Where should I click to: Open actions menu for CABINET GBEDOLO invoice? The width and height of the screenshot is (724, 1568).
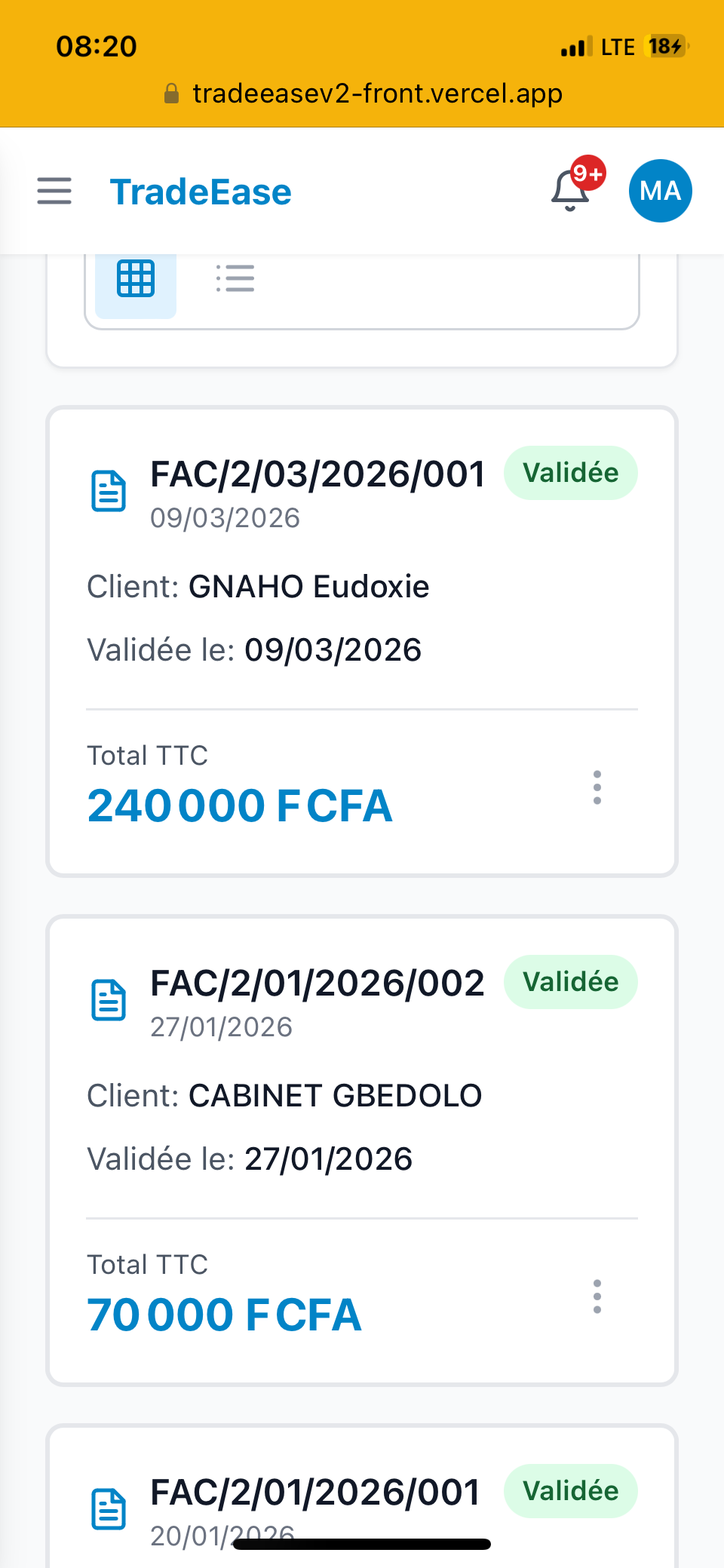click(x=597, y=1296)
